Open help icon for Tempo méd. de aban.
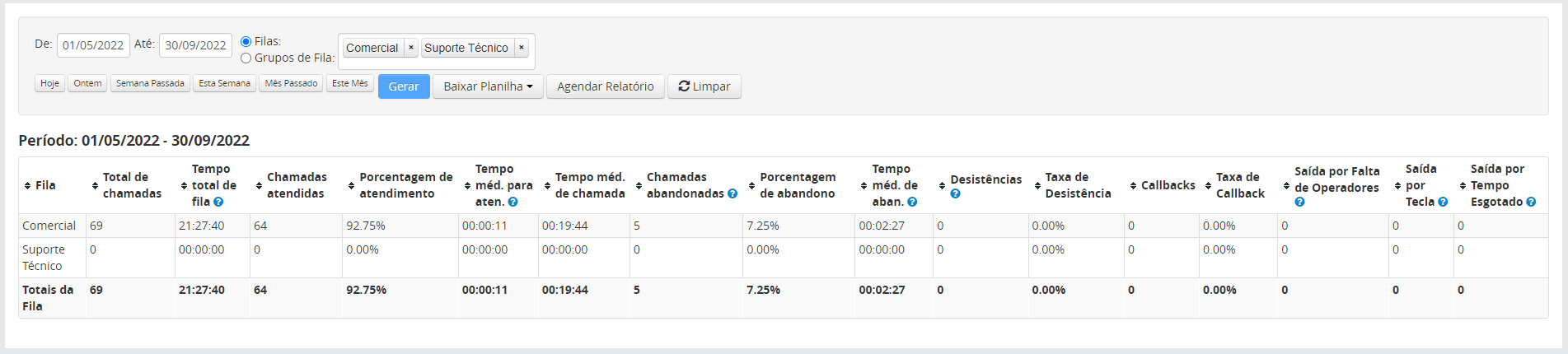The width and height of the screenshot is (1568, 354). click(912, 202)
